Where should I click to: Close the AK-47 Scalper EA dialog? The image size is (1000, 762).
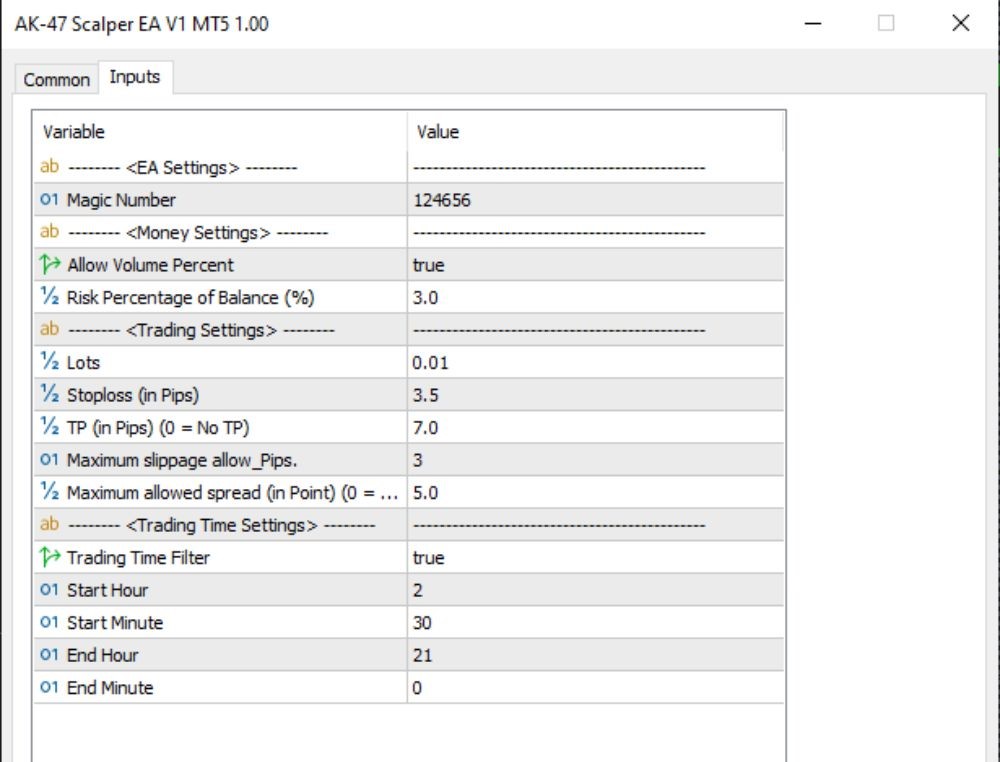click(960, 24)
